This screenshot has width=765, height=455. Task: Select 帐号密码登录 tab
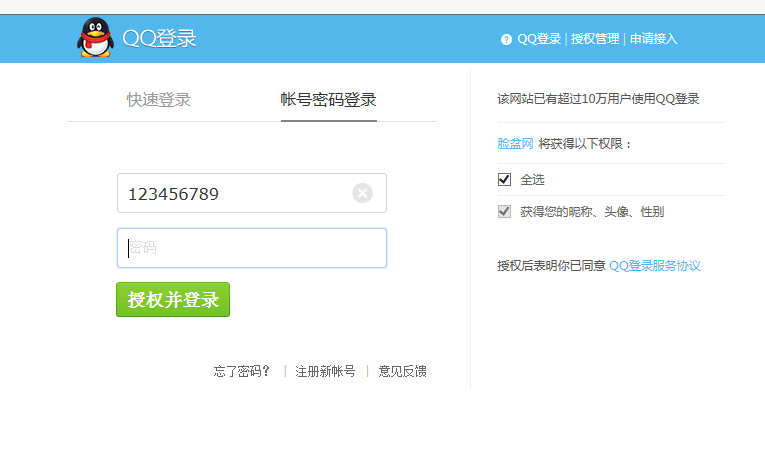pyautogui.click(x=328, y=99)
